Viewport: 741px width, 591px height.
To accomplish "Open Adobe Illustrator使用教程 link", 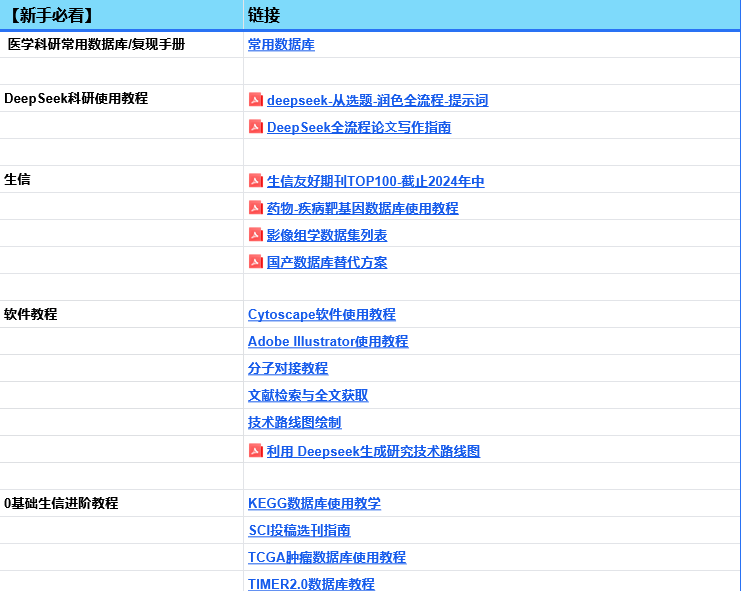I will click(328, 341).
